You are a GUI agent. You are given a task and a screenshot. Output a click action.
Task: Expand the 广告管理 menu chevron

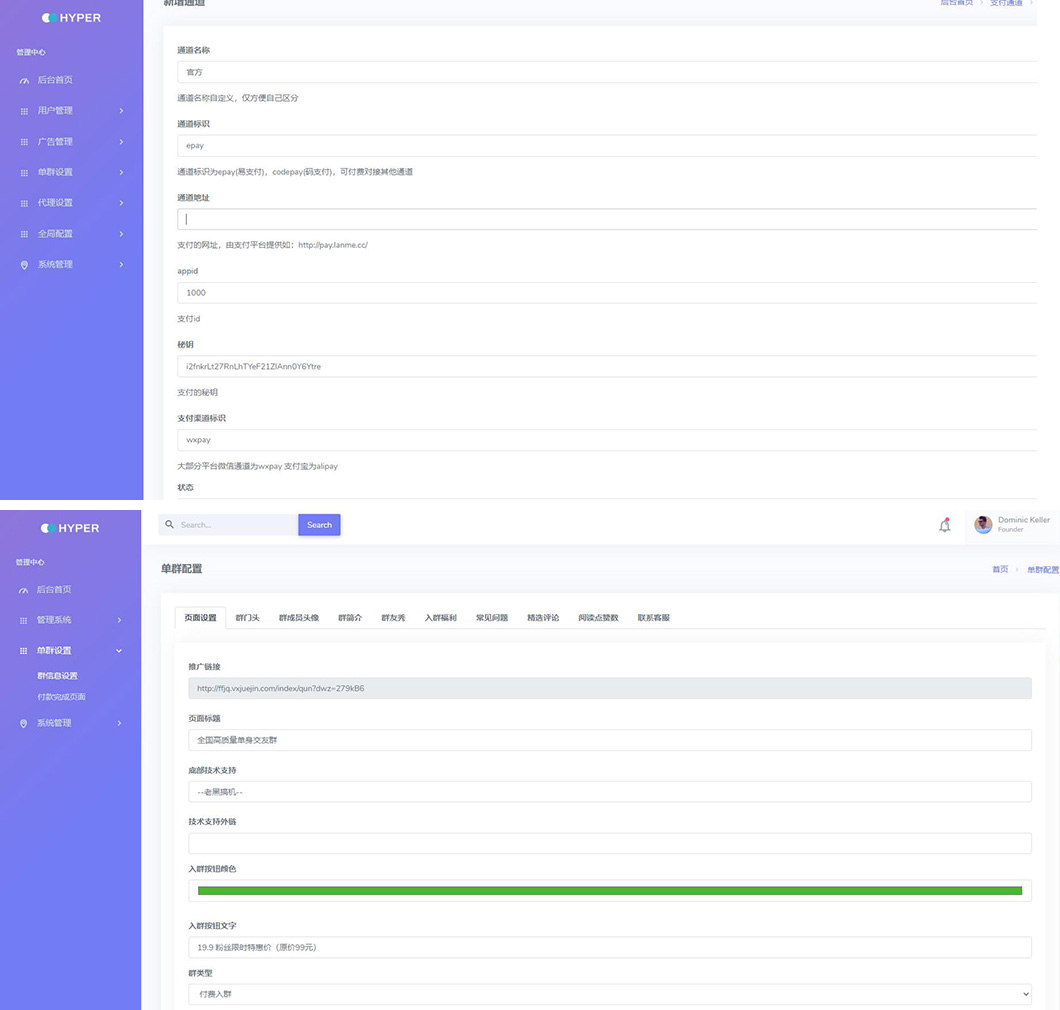[122, 142]
